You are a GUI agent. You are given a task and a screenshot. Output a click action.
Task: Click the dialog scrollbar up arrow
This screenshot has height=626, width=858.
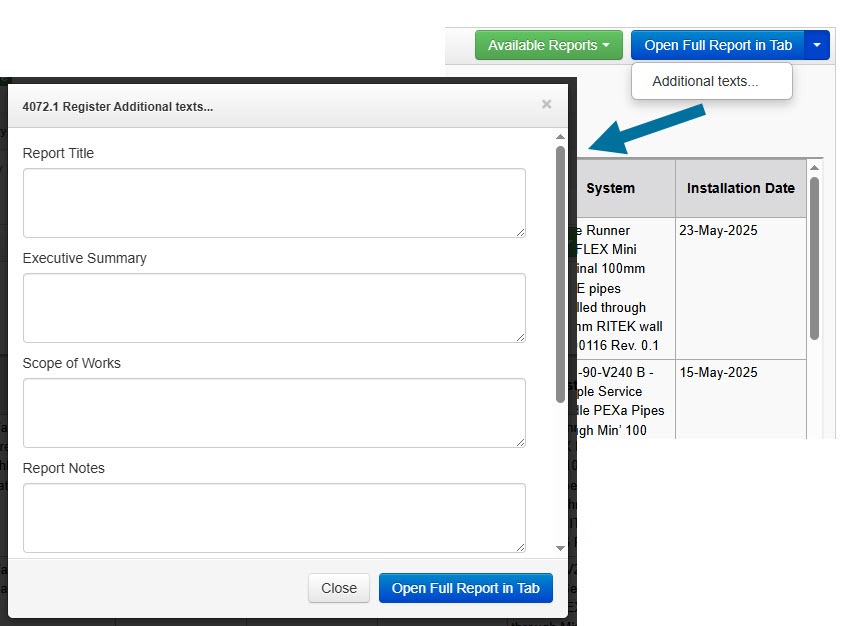pos(560,137)
